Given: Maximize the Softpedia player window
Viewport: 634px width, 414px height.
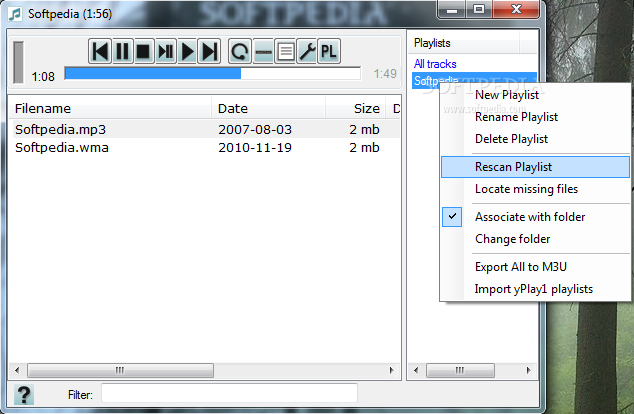Looking at the screenshot, I should [x=479, y=10].
